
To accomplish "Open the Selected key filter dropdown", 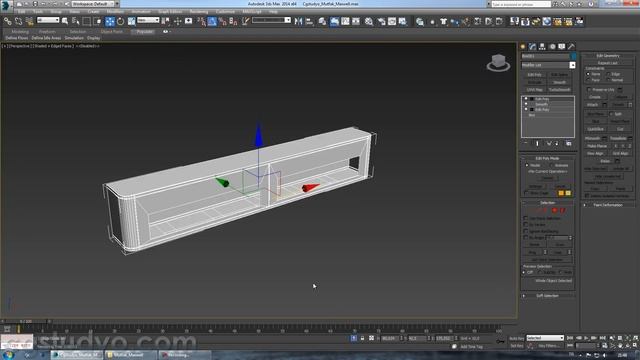I will tap(545, 338).
